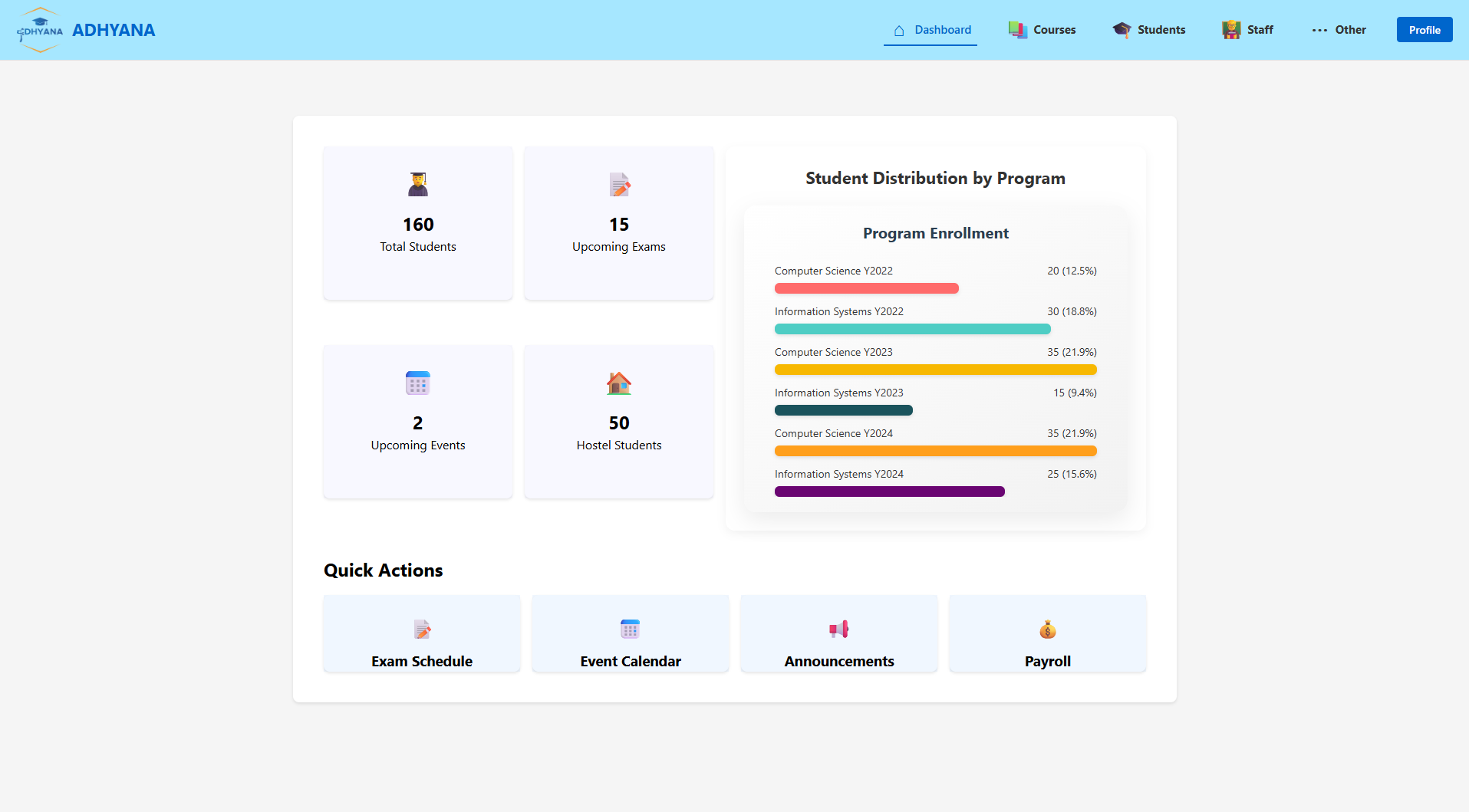This screenshot has height=812, width=1469.
Task: Click the house icon above Hostel Students
Action: pyautogui.click(x=619, y=383)
